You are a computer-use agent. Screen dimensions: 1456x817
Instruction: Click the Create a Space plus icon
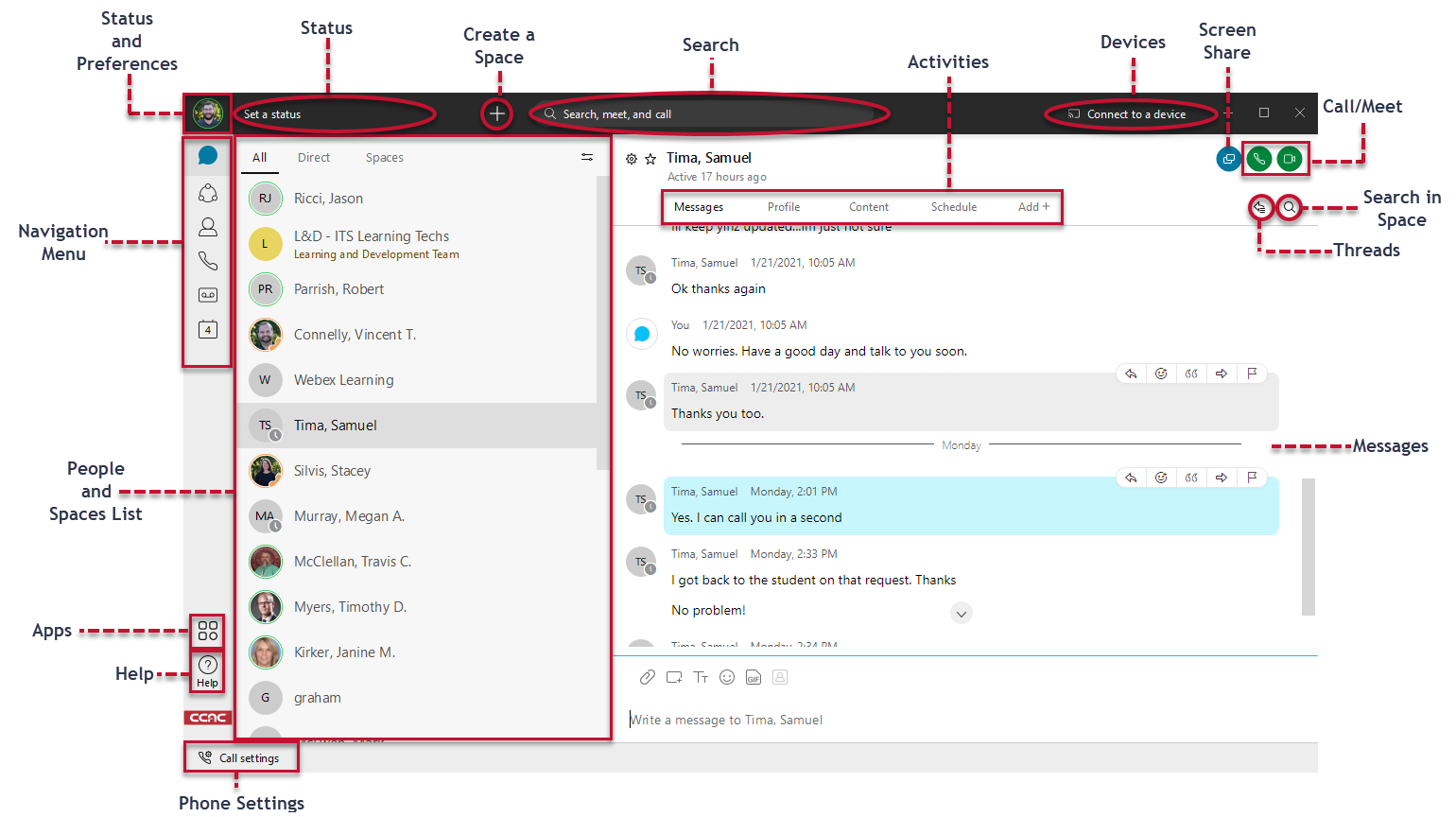496,113
